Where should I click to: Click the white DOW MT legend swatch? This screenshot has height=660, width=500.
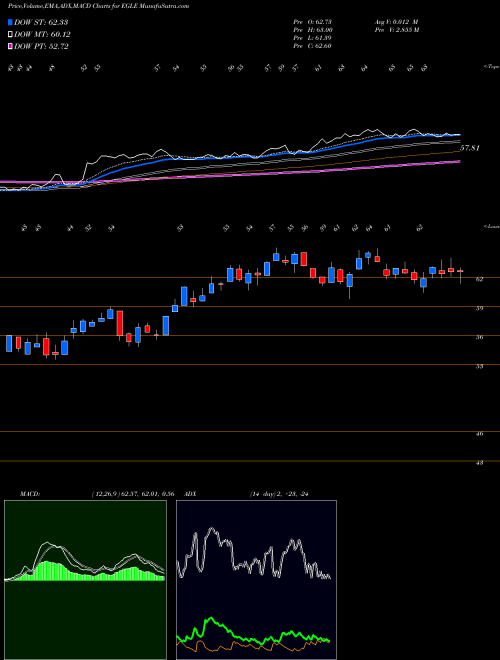(x=10, y=35)
